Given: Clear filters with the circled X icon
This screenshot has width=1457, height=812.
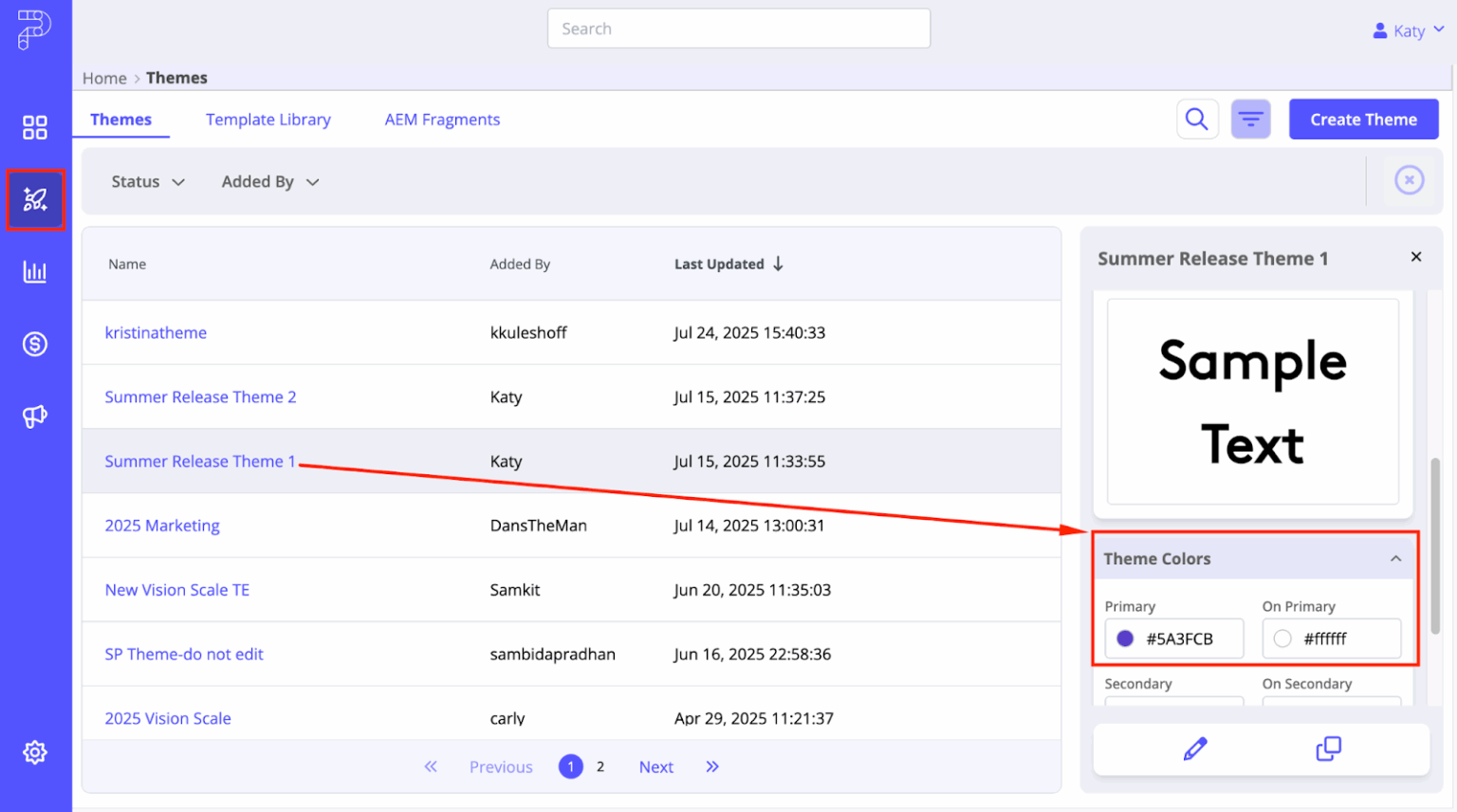Looking at the screenshot, I should click(1410, 179).
